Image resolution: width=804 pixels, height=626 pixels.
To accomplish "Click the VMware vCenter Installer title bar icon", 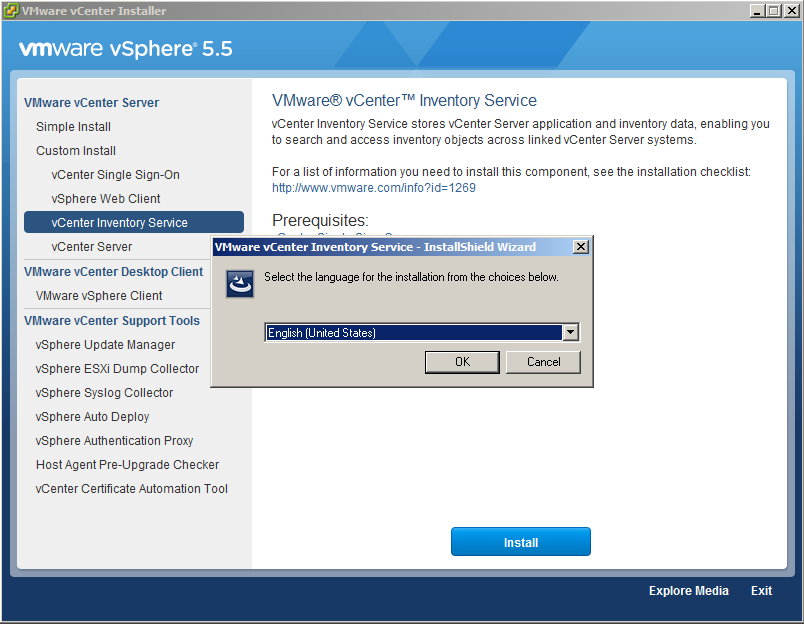I will [11, 11].
